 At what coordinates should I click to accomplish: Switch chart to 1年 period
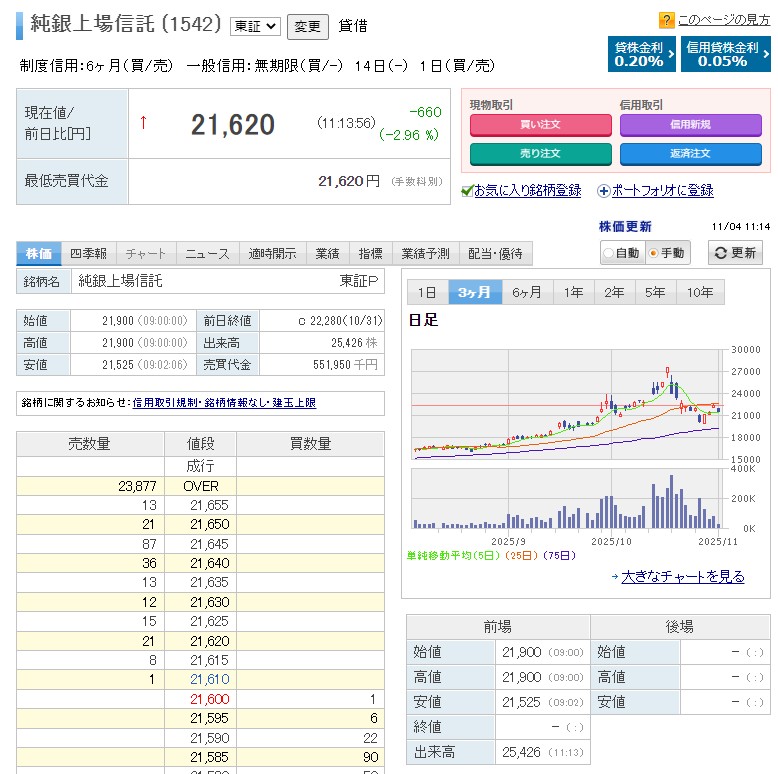(573, 292)
